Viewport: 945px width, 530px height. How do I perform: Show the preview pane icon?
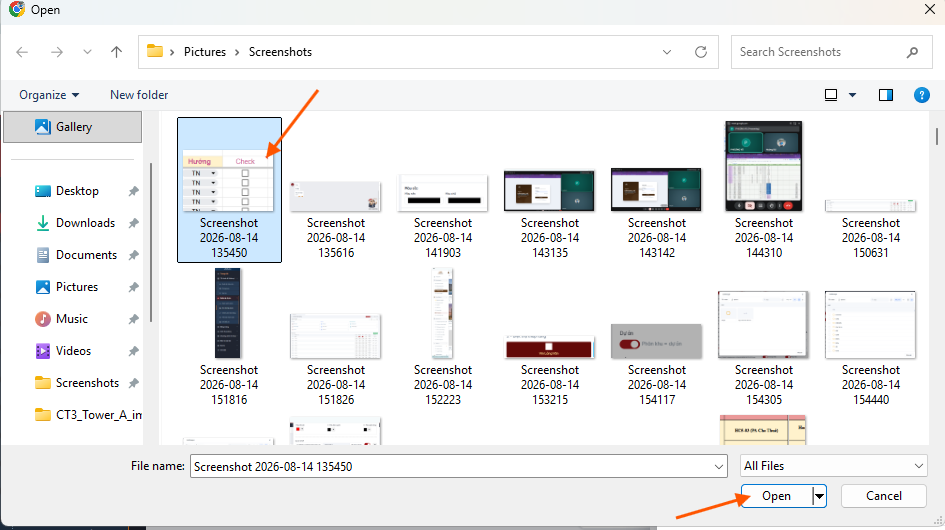pos(885,95)
